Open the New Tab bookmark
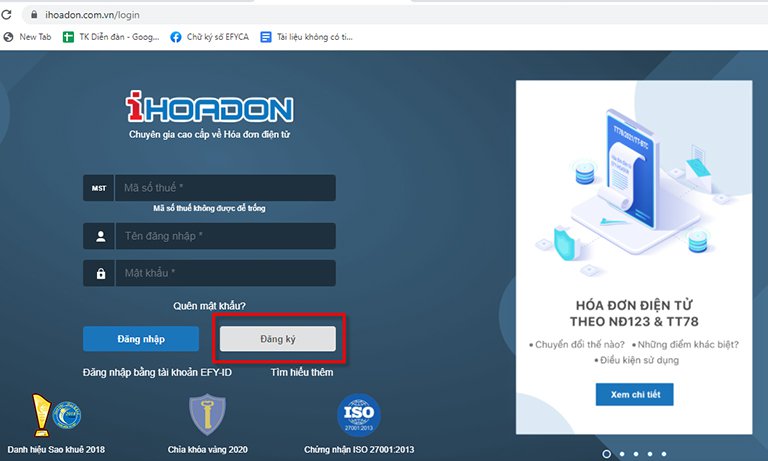768x461 pixels. pos(30,37)
